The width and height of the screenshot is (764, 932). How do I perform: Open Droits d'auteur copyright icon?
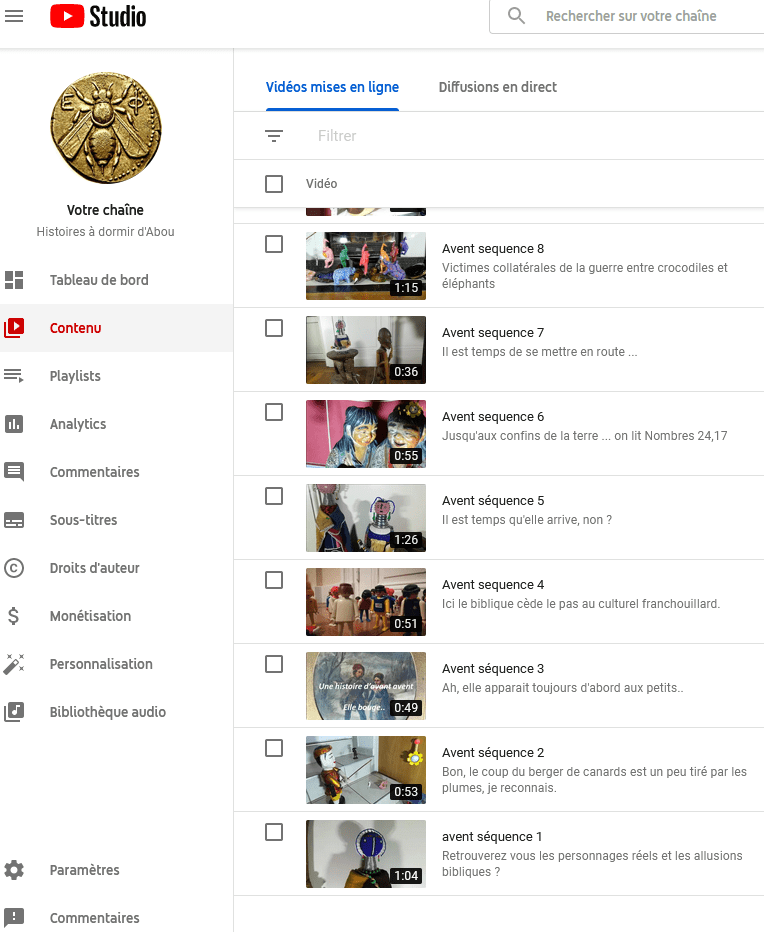coord(14,568)
